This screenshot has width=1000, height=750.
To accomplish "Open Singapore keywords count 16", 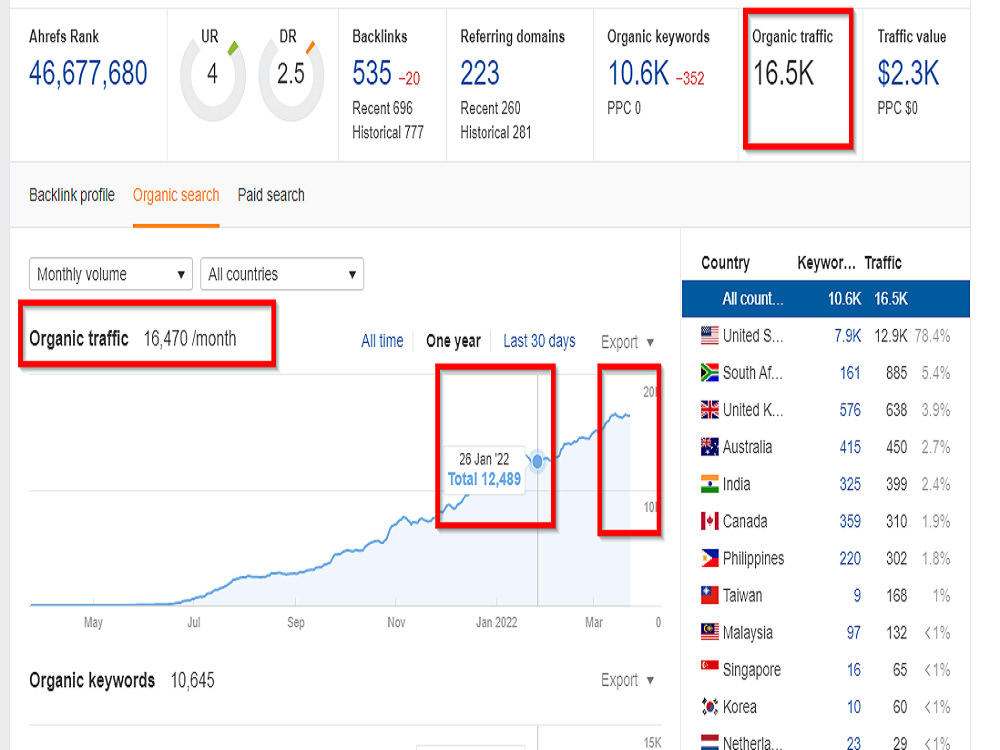I will point(854,670).
